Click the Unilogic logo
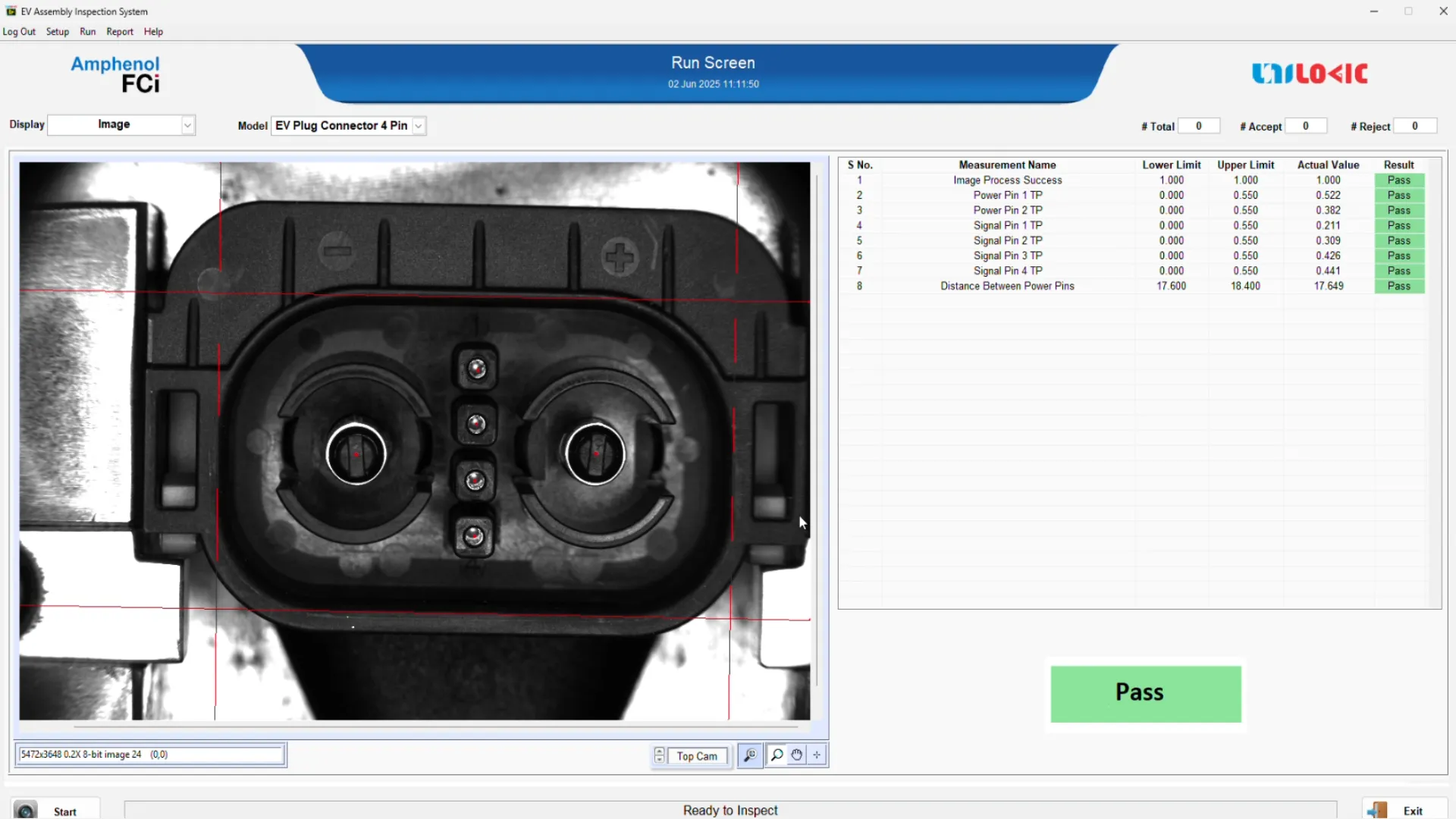Screen dimensions: 1456x819 tap(1310, 74)
